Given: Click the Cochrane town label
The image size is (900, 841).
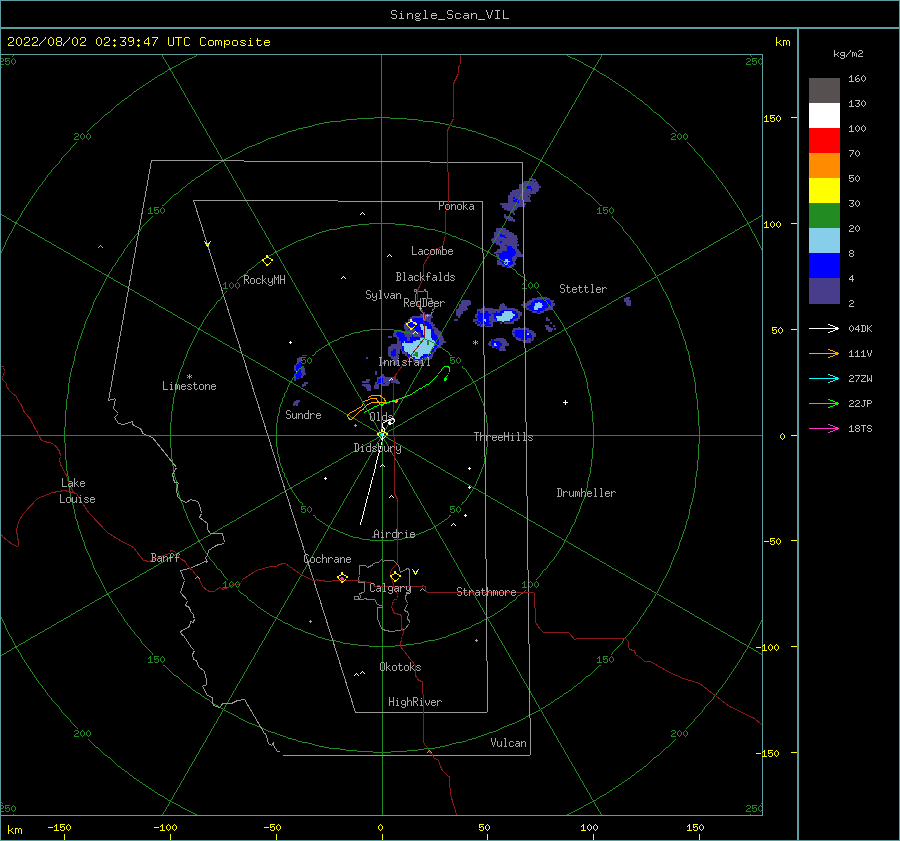Looking at the screenshot, I should [327, 559].
